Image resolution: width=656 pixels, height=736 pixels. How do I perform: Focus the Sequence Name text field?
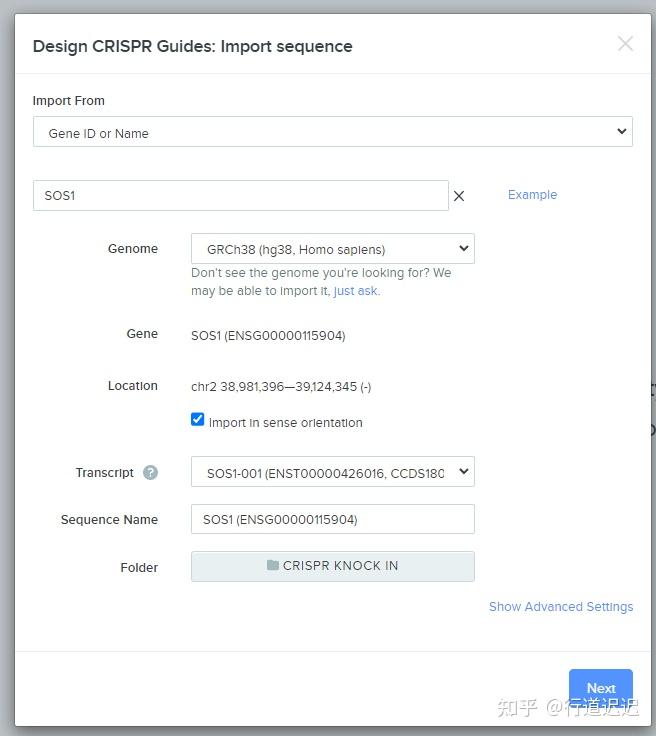(x=332, y=519)
